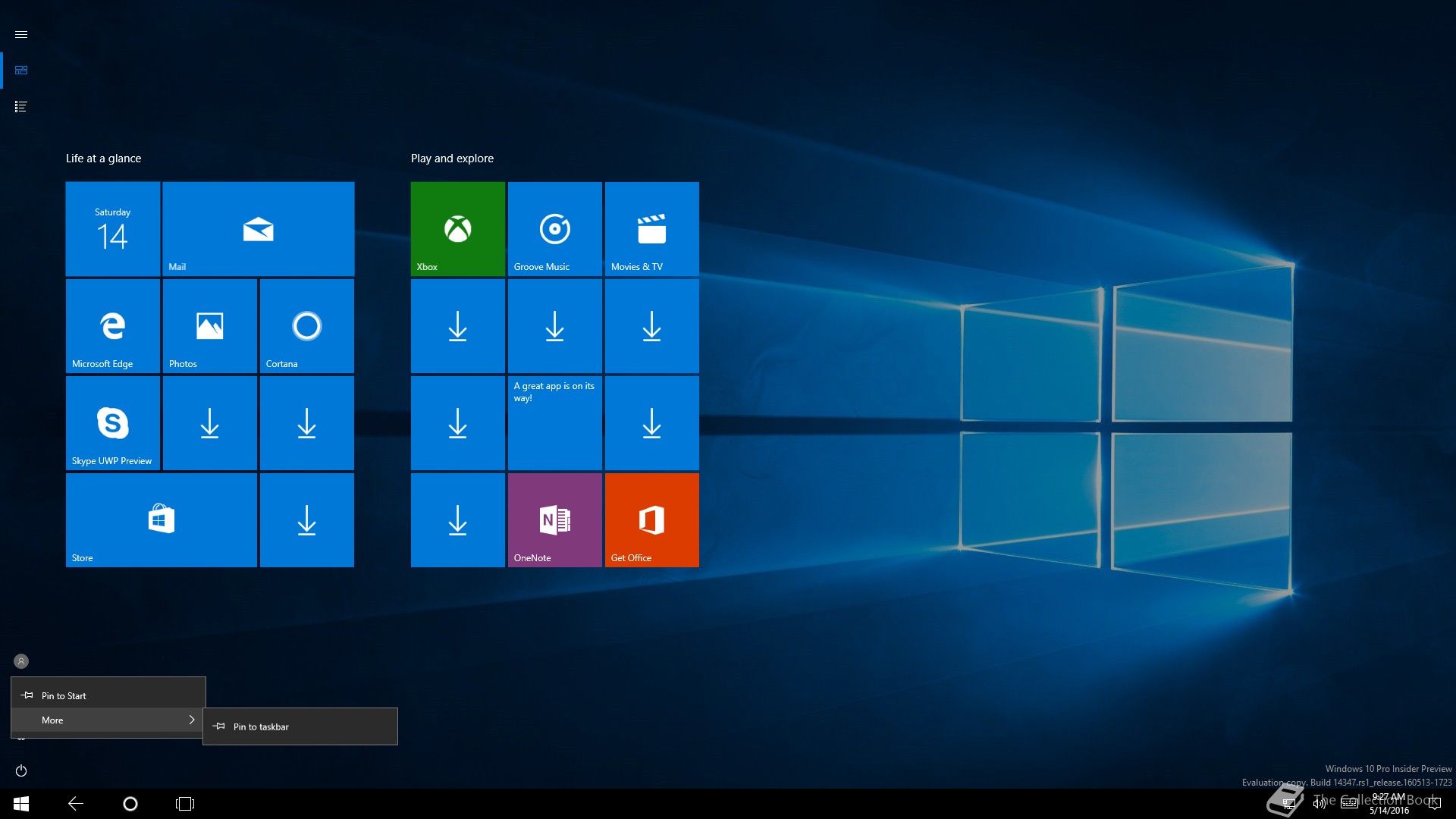Click the taskbar clock showing 5/14/2016

[x=1389, y=804]
